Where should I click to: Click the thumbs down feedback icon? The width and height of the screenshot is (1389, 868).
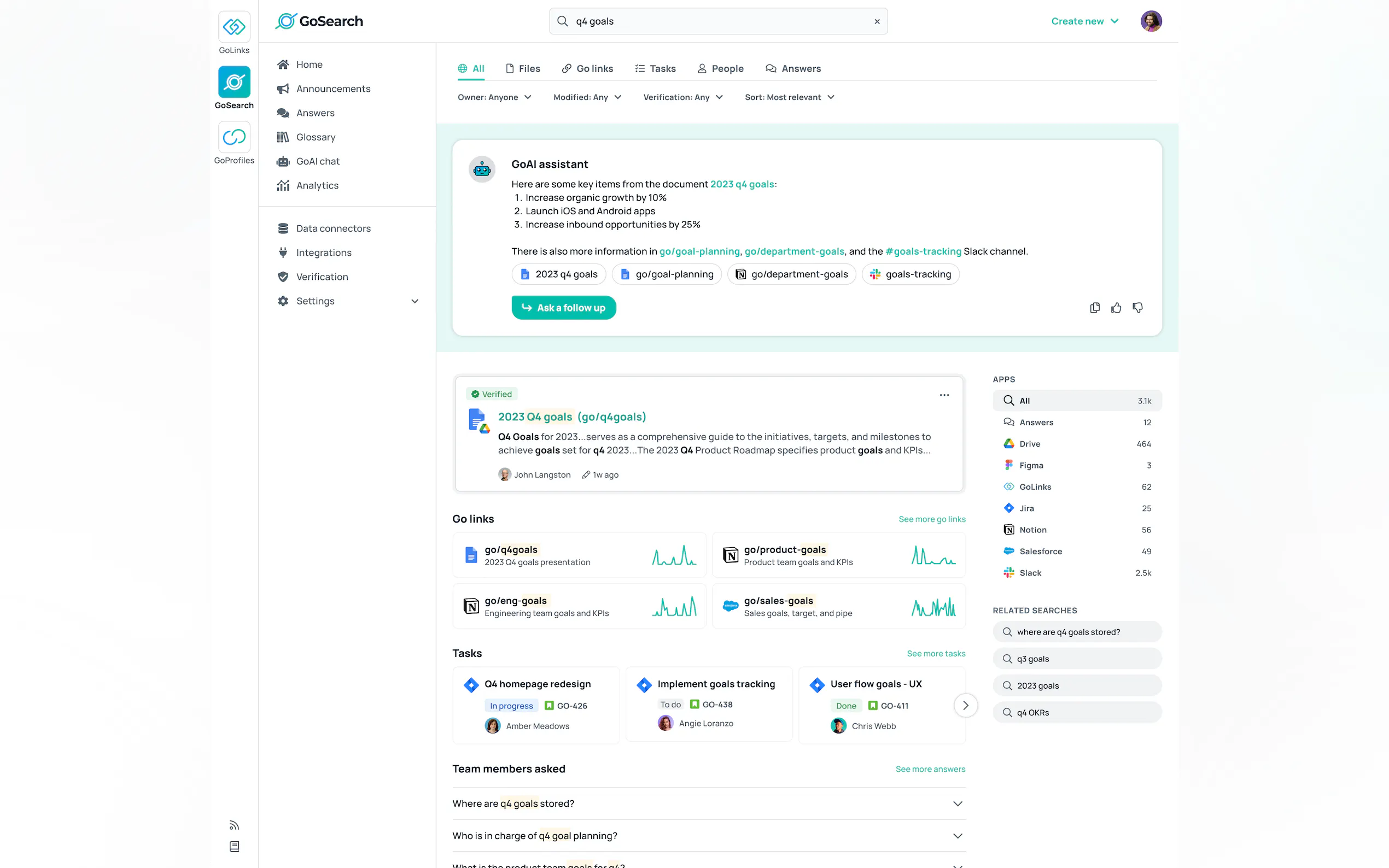(x=1137, y=308)
